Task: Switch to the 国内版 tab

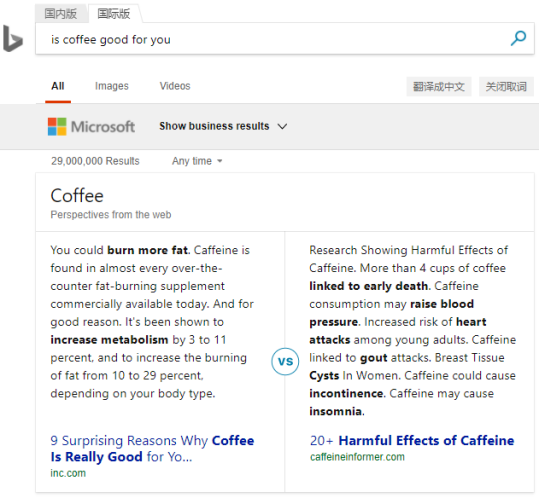Action: point(61,14)
